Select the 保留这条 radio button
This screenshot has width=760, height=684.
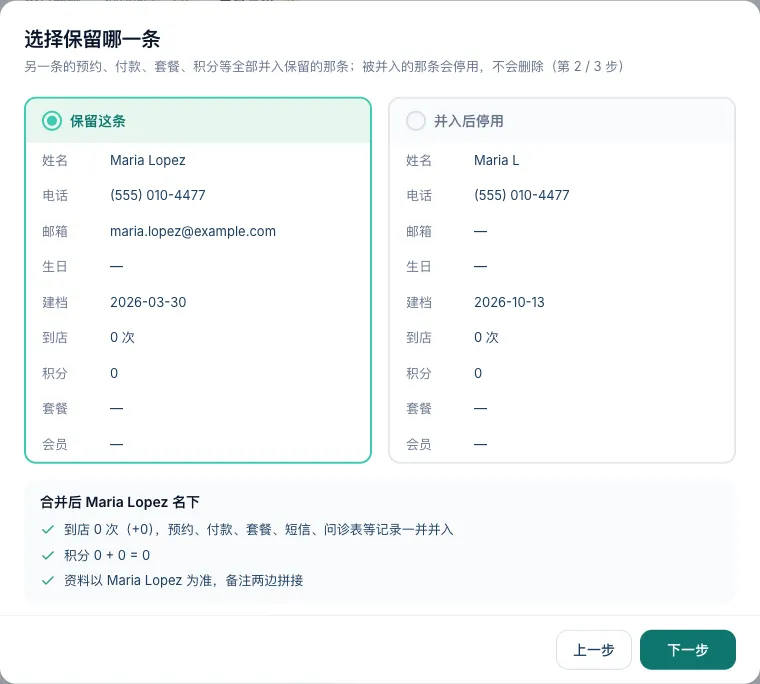(x=52, y=121)
